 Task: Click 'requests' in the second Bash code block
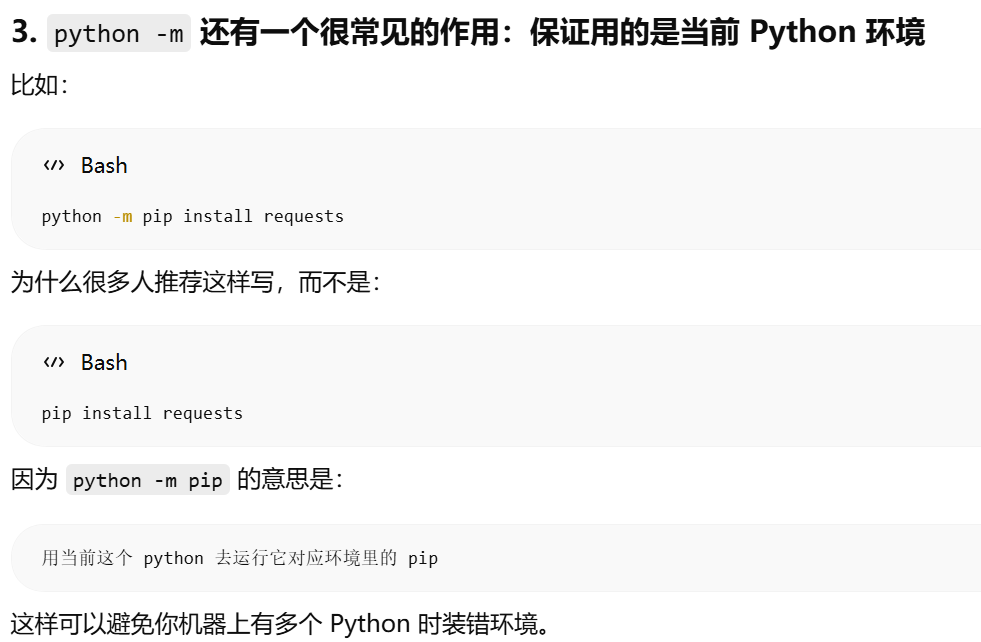pyautogui.click(x=203, y=414)
